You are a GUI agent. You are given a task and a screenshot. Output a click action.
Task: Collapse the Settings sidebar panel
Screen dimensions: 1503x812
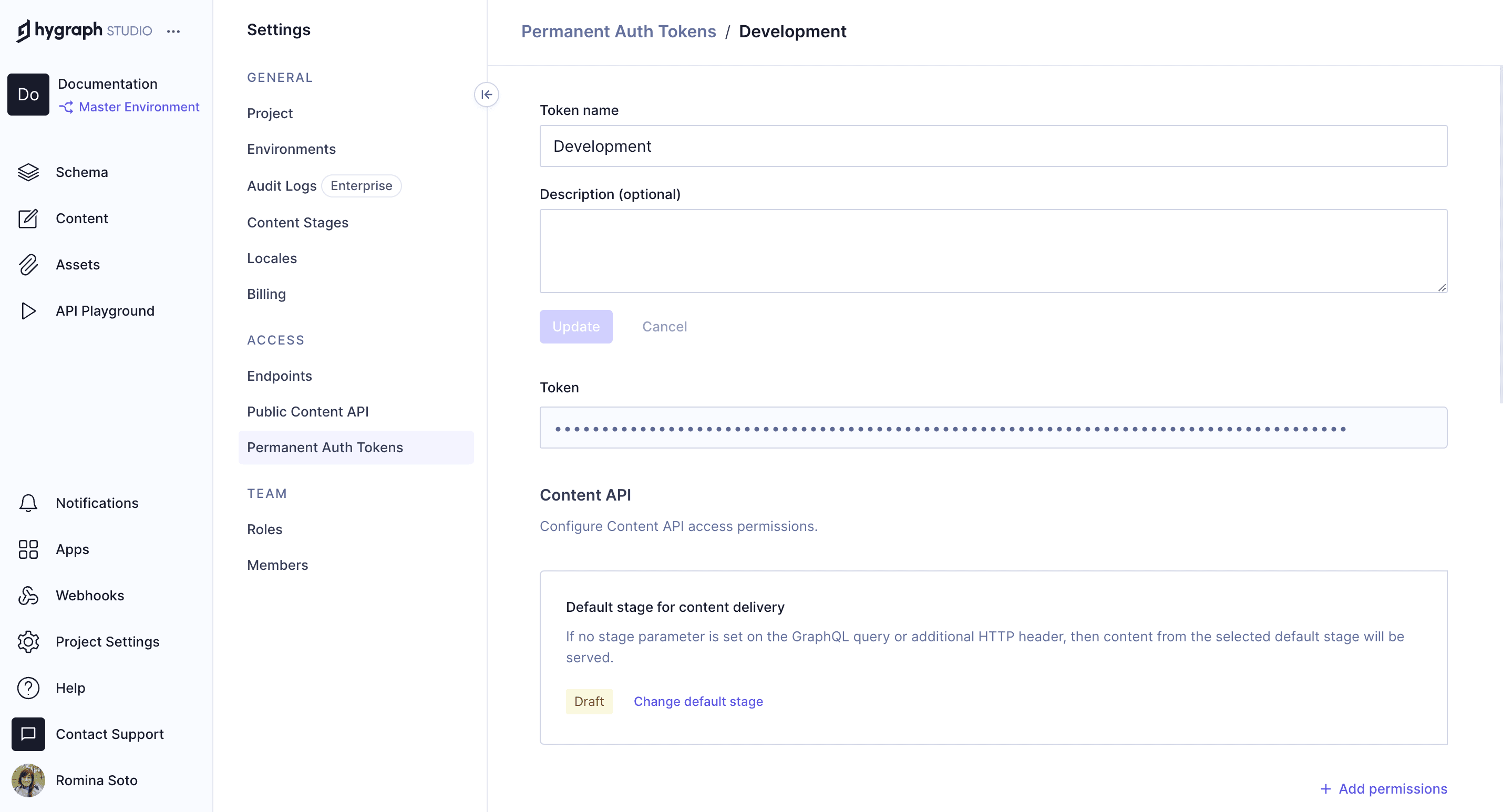486,95
